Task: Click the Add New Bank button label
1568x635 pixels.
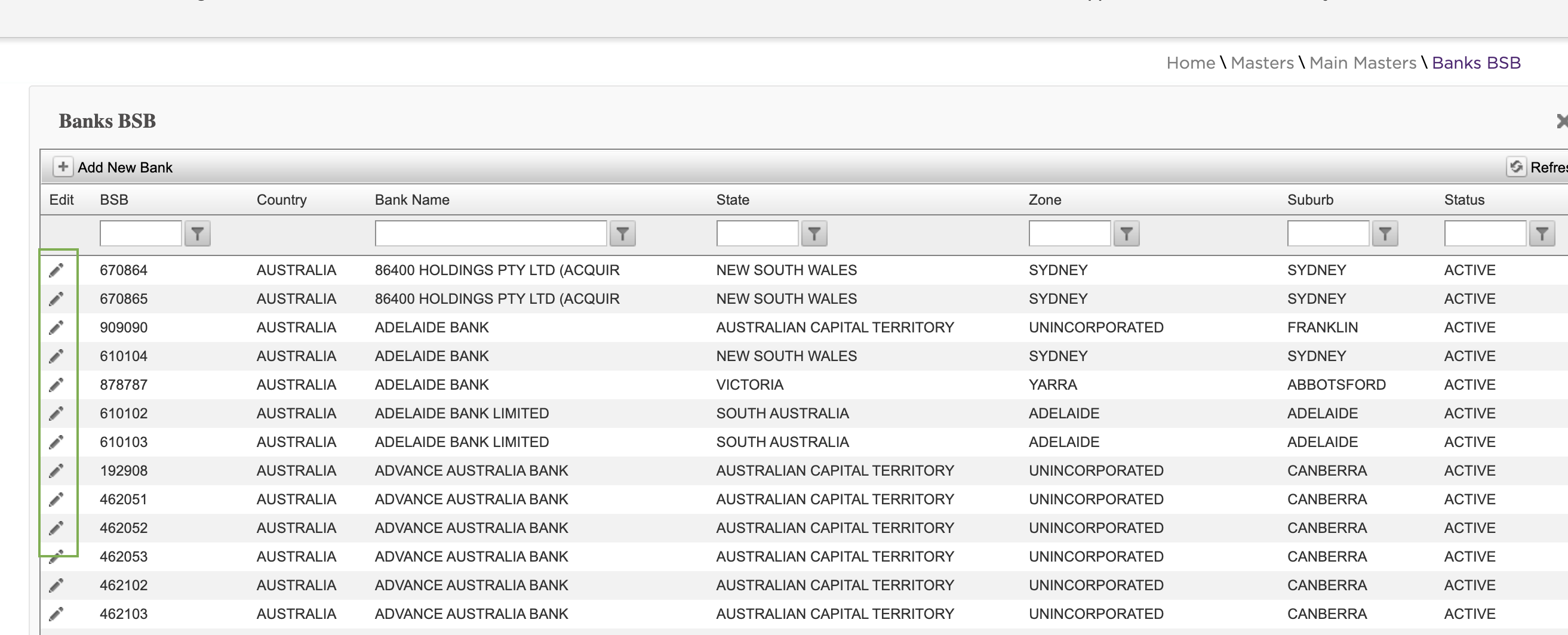Action: click(125, 167)
